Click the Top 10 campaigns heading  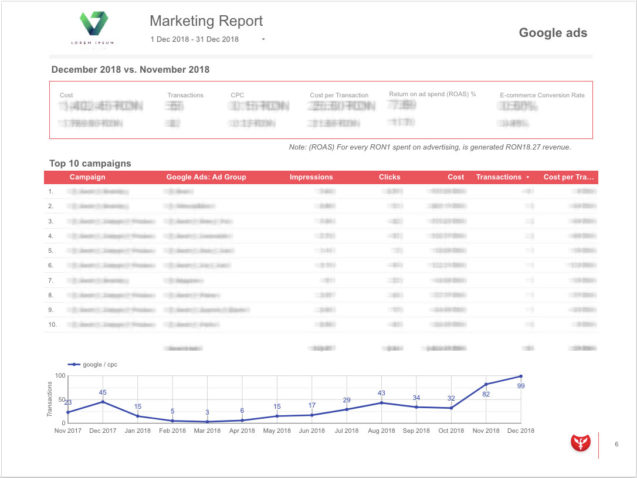[90, 163]
